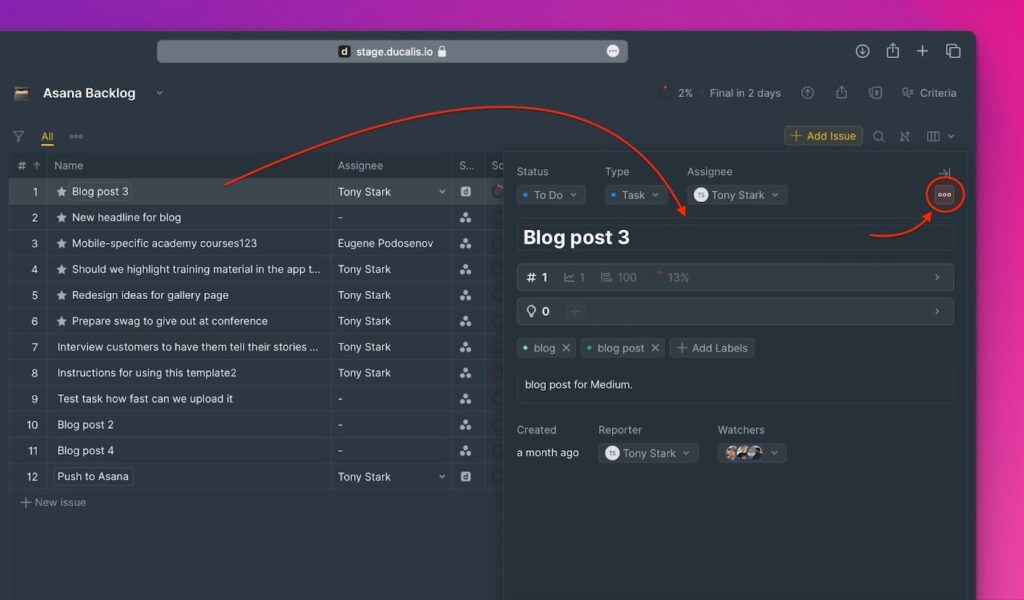
Task: Click the search magnifier icon
Action: (879, 136)
